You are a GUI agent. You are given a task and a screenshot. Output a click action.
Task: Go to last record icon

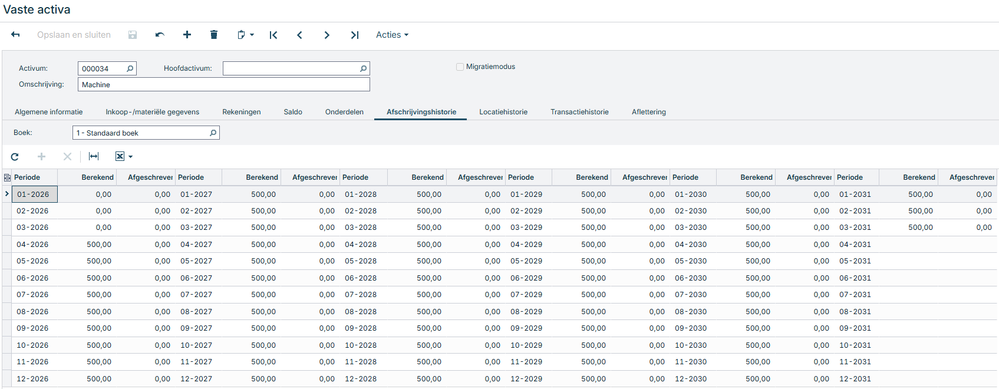pyautogui.click(x=354, y=35)
